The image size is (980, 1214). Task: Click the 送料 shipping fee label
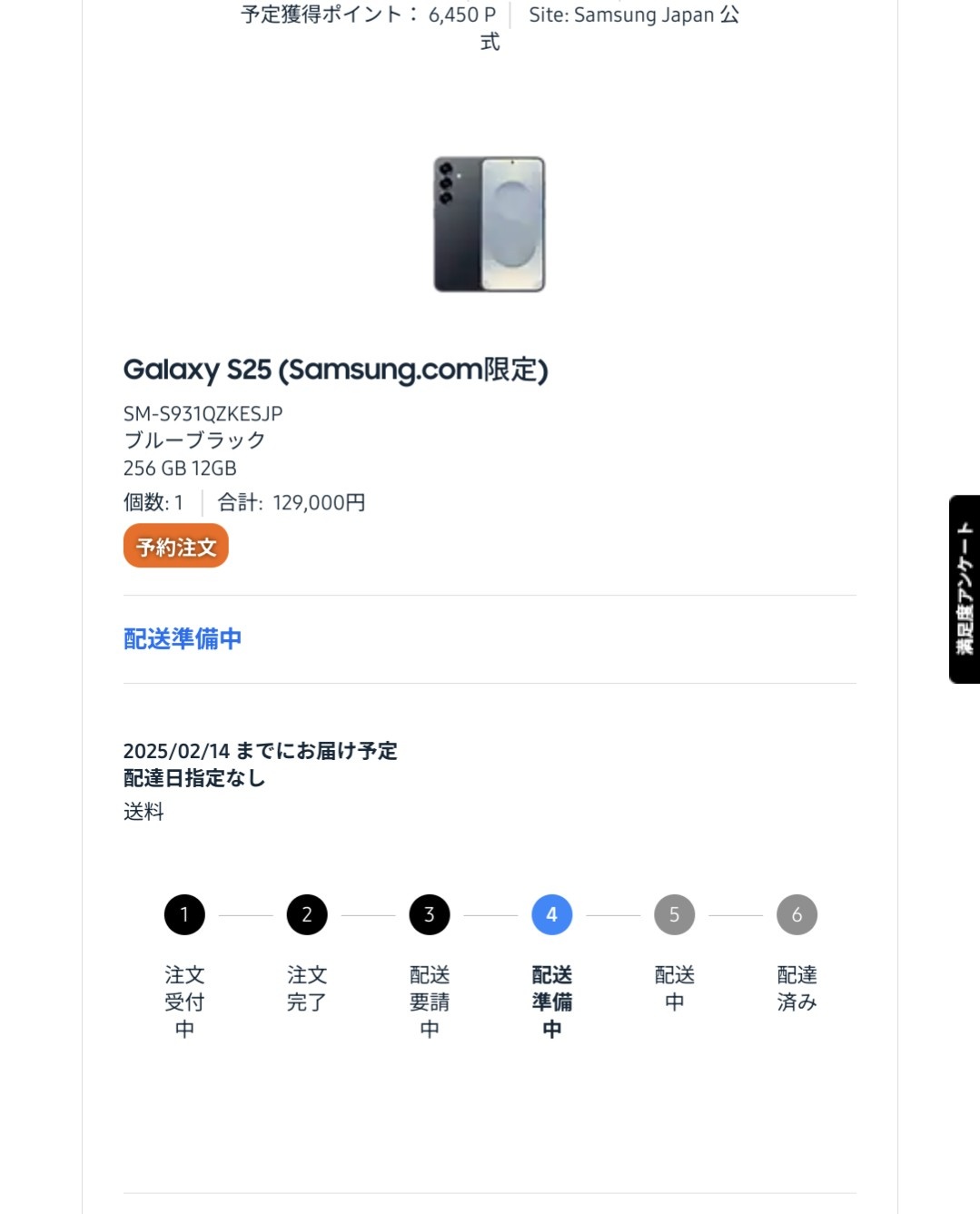144,812
